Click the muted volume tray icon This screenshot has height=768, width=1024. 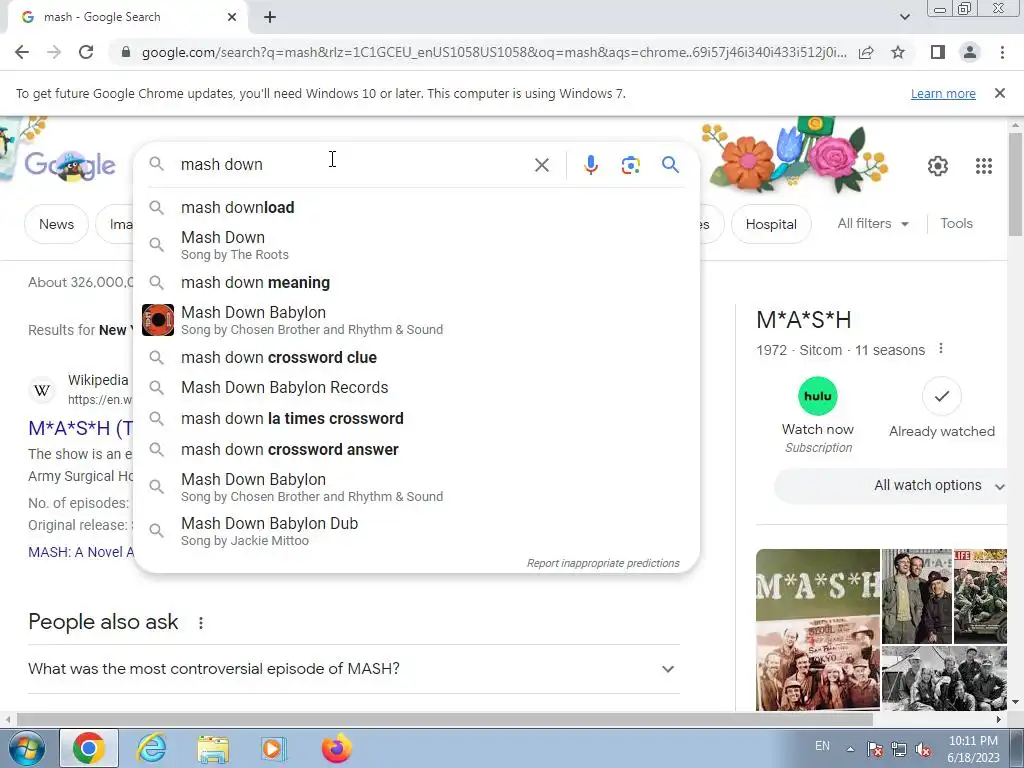coord(923,749)
